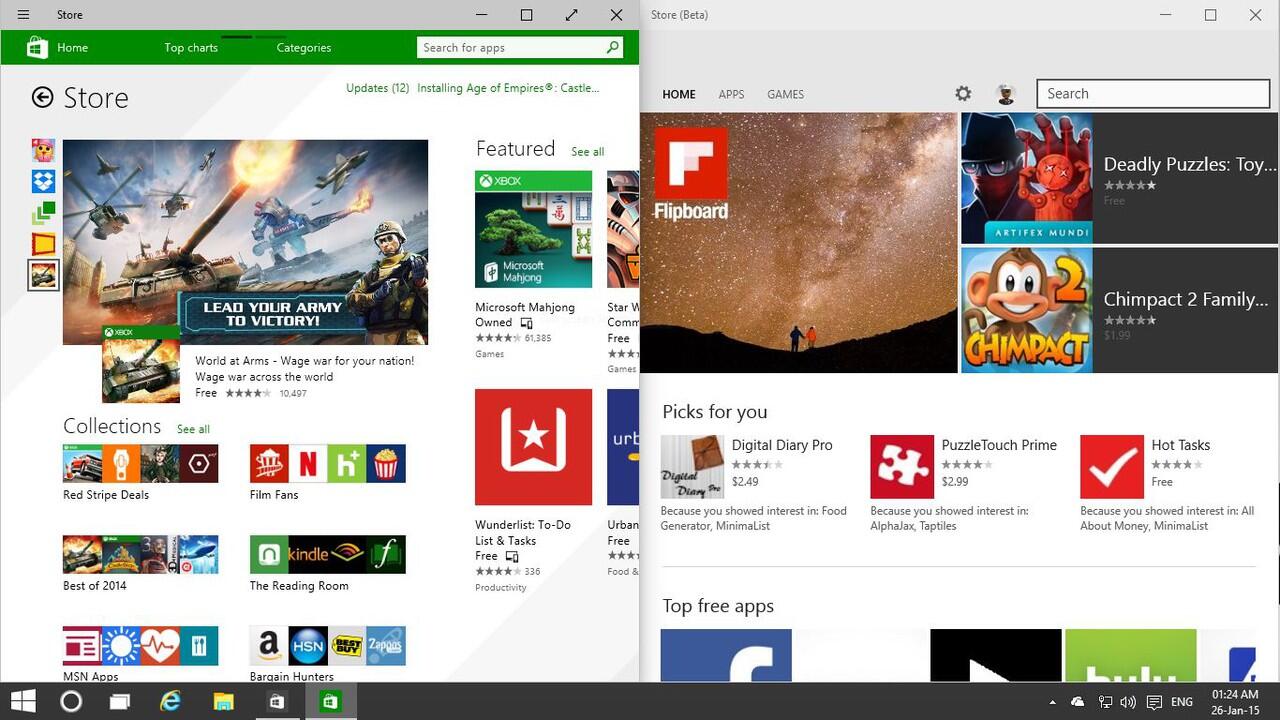
Task: Open the Facebook tile under Top free apps
Action: 726,655
